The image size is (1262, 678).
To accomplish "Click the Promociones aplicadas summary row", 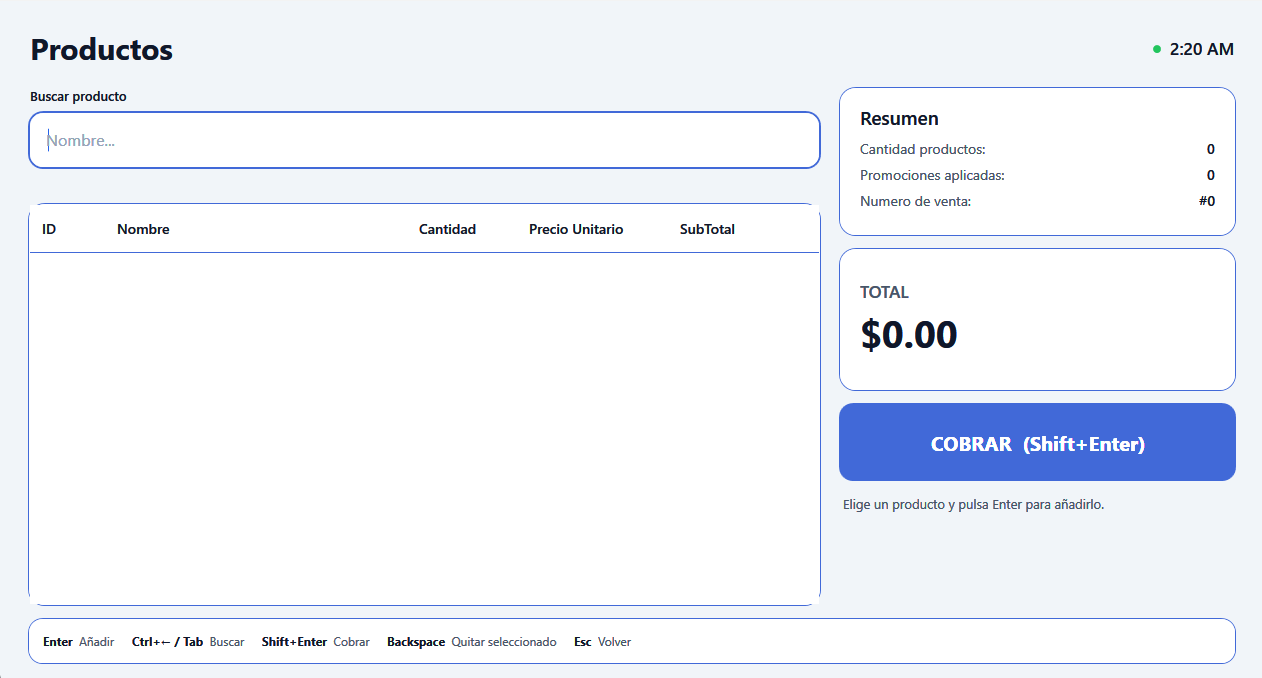I will point(1037,175).
